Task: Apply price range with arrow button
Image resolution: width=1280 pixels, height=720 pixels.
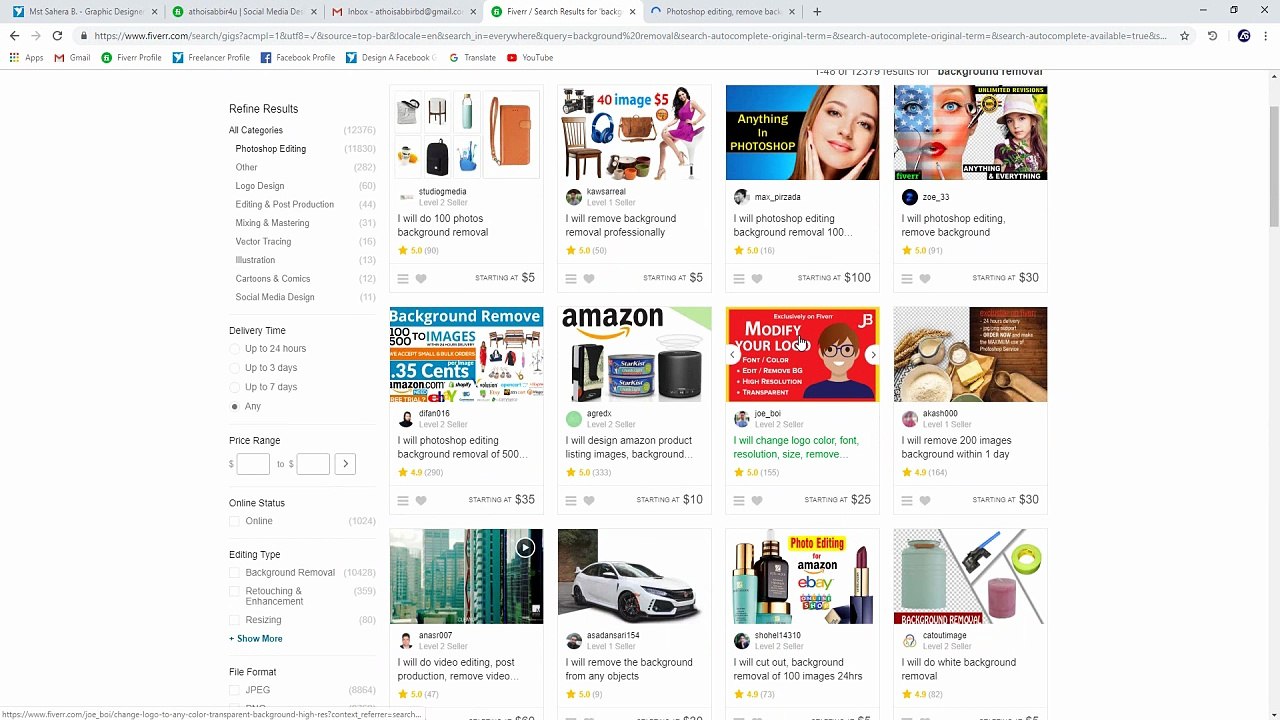Action: 345,463
